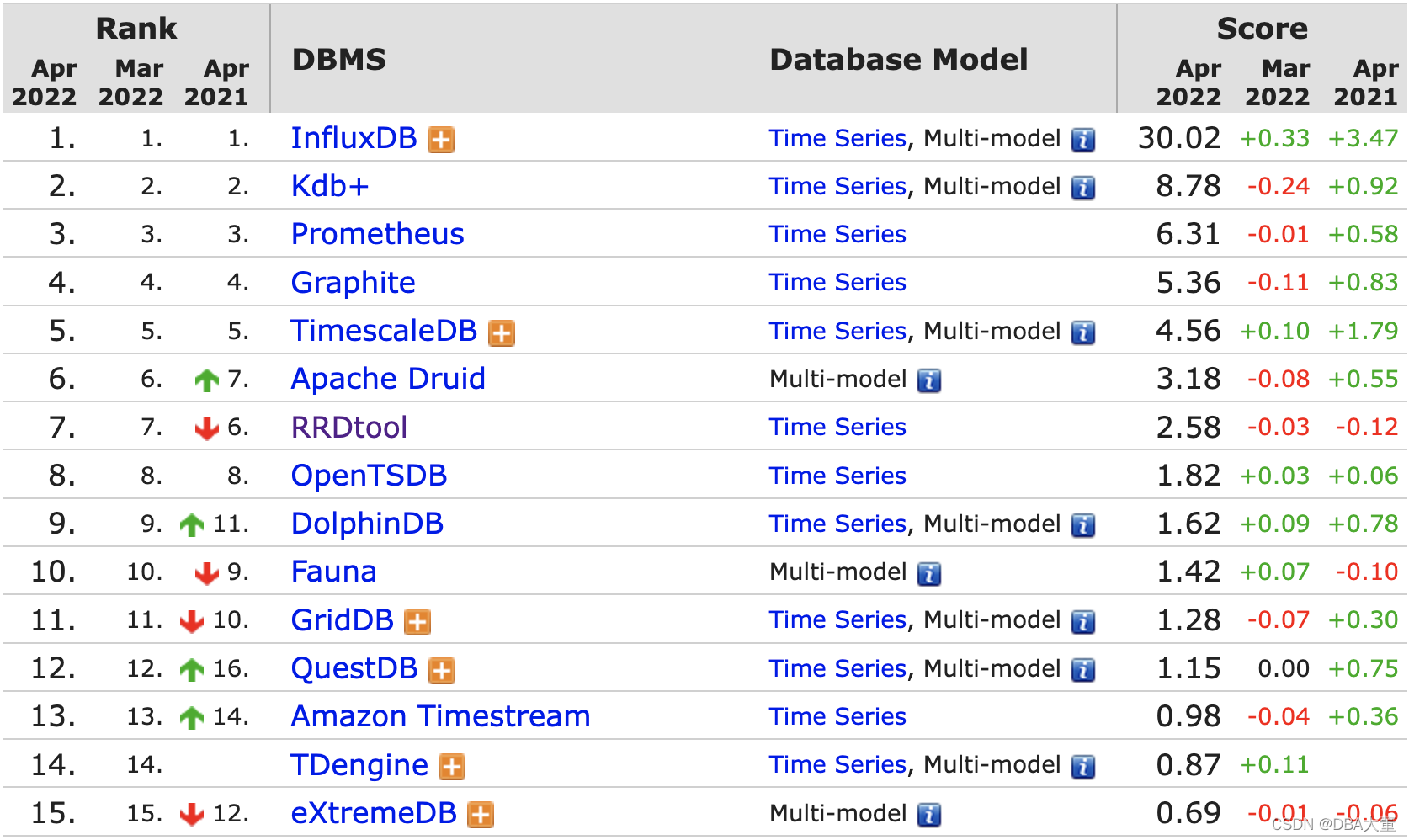Screen dimensions: 1409x840
Task: Expand the orange plus next to InfluxDB
Action: point(440,140)
